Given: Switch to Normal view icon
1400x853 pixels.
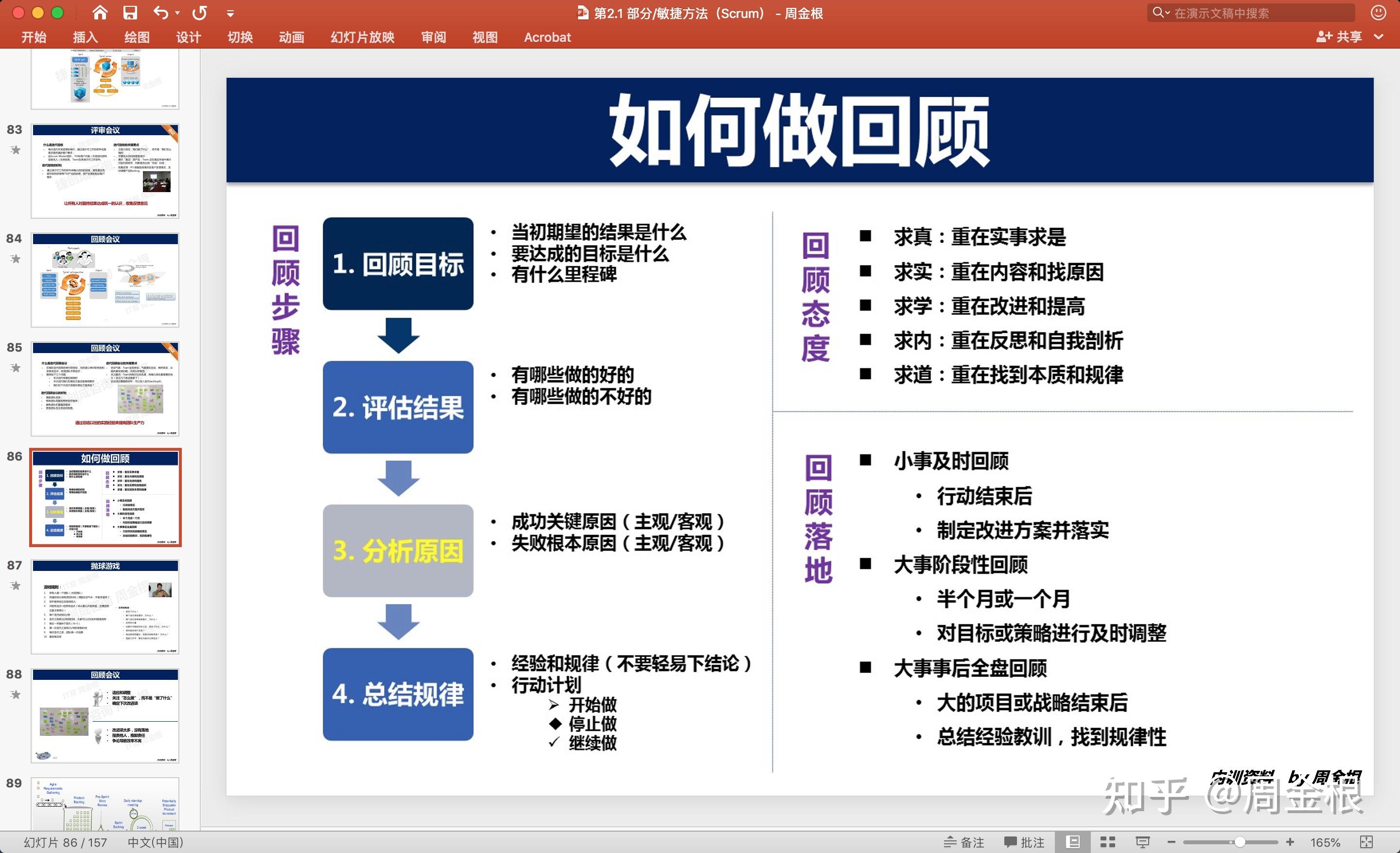Looking at the screenshot, I should tap(1073, 842).
